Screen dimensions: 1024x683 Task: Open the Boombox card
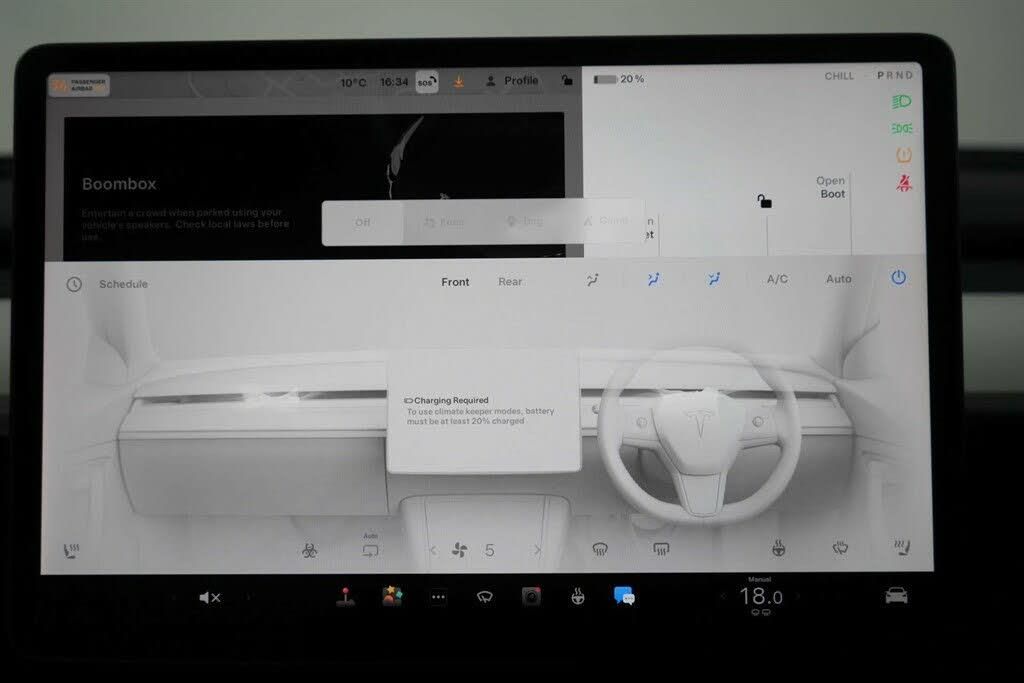coord(314,185)
